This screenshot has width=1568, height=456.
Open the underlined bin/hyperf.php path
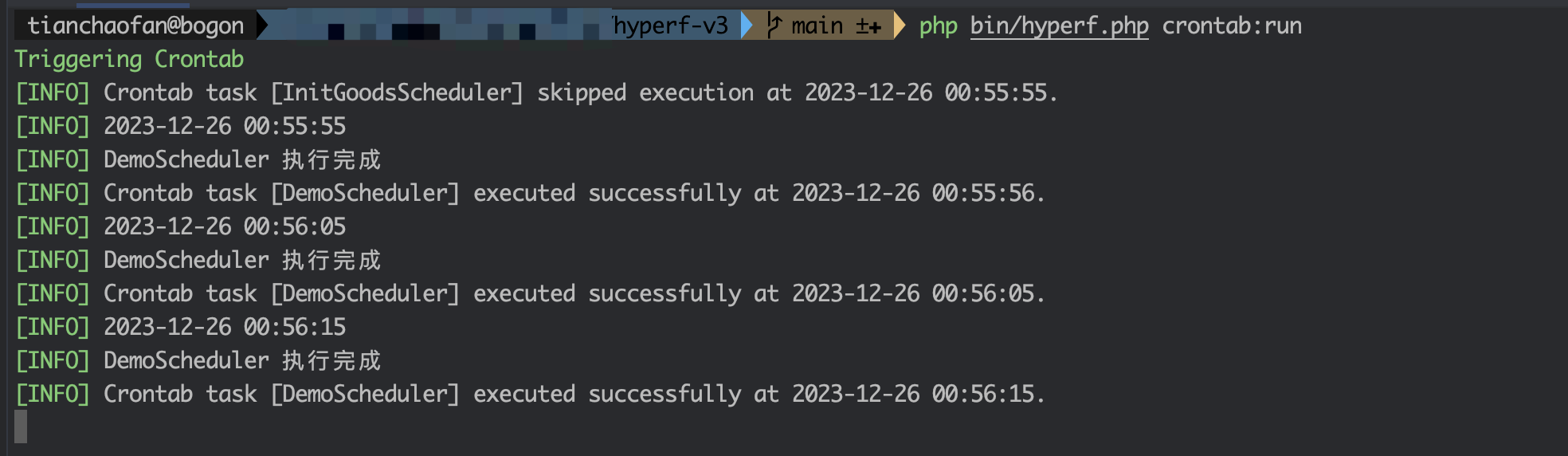(x=1059, y=26)
